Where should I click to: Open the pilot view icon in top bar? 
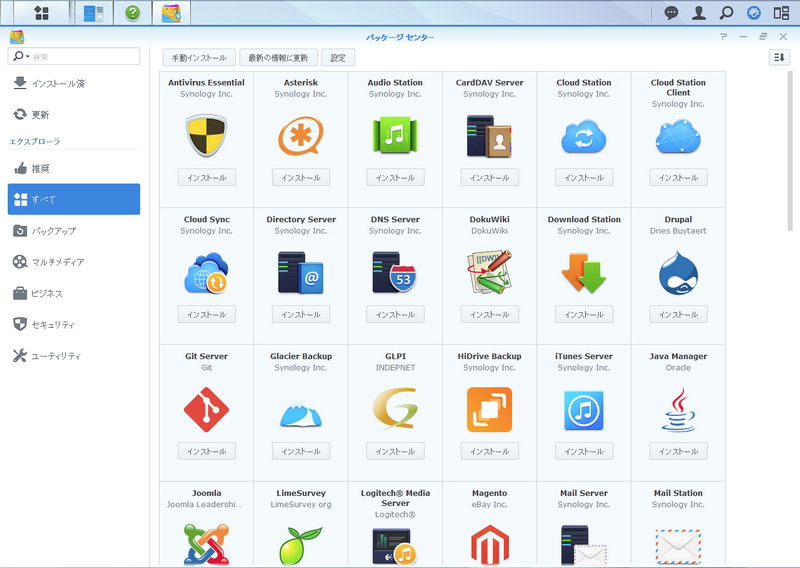point(754,13)
